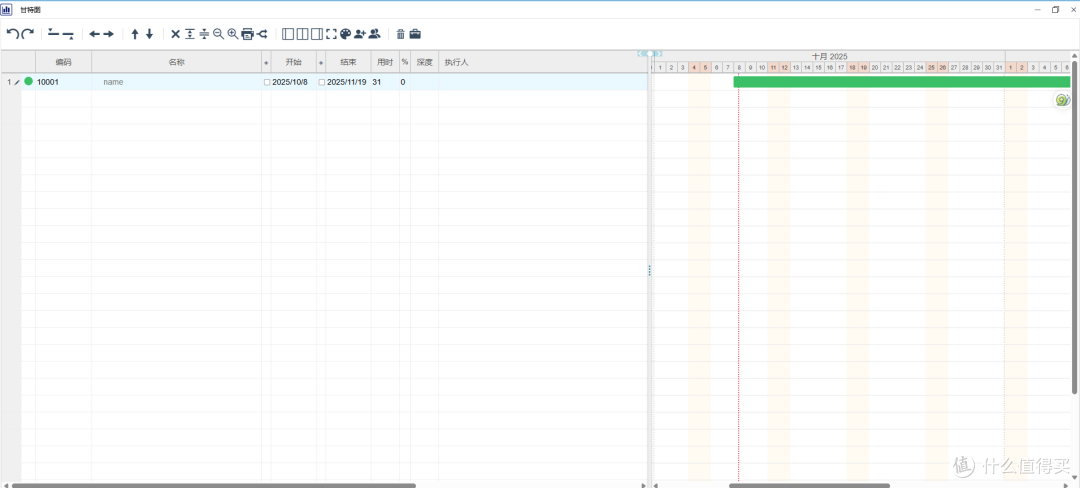This screenshot has width=1080, height=488.
Task: Click the 深度 column header
Action: (424, 62)
